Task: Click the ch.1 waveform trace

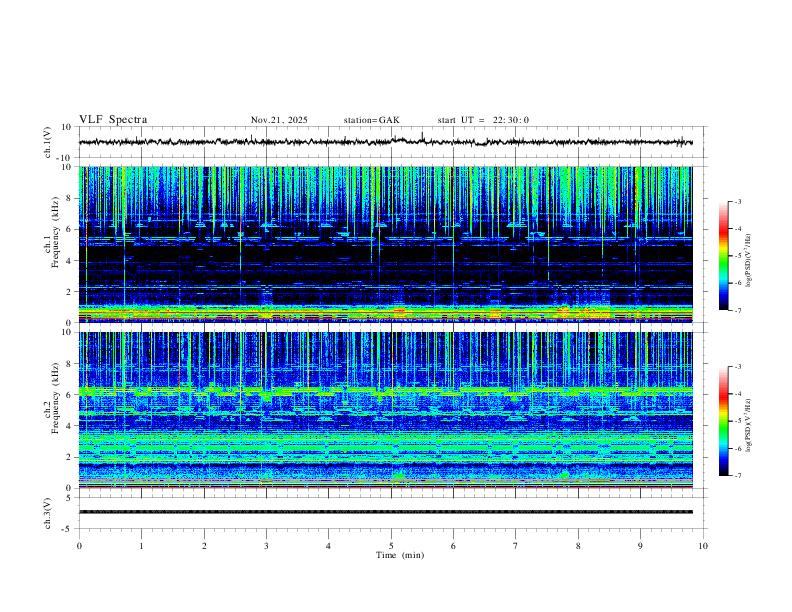Action: 385,142
